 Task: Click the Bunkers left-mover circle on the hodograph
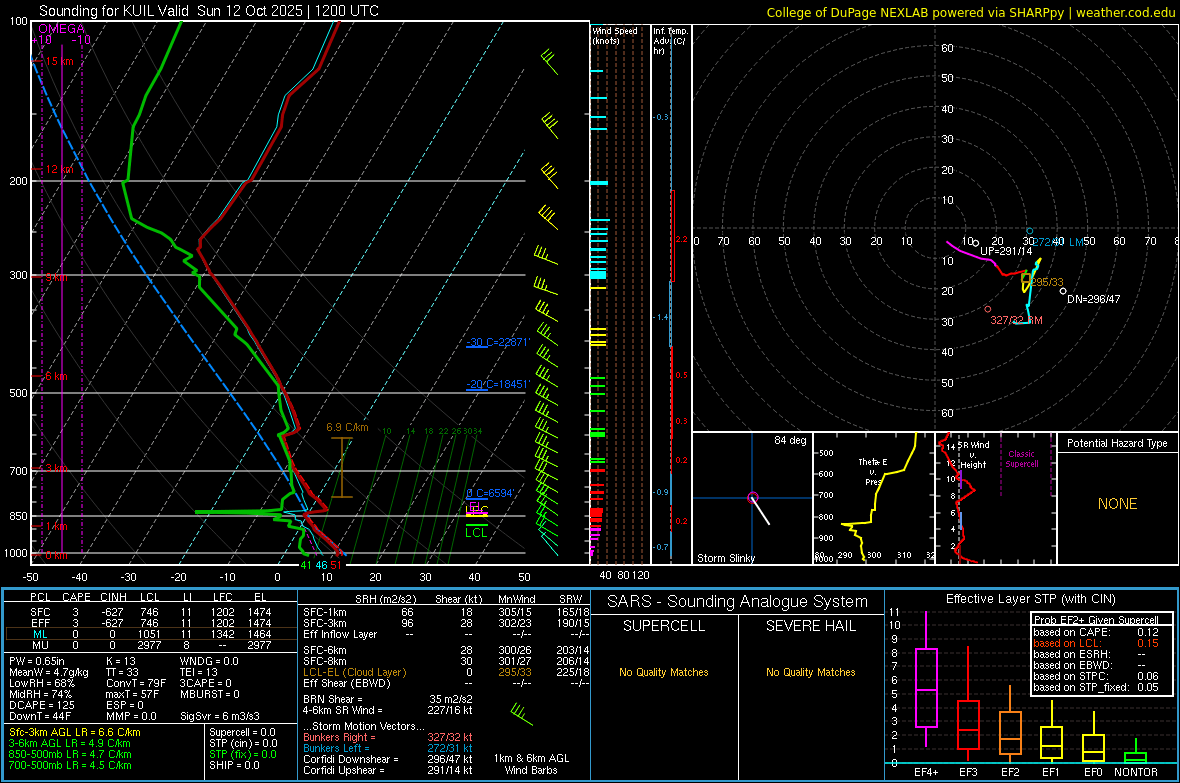pyautogui.click(x=1029, y=231)
